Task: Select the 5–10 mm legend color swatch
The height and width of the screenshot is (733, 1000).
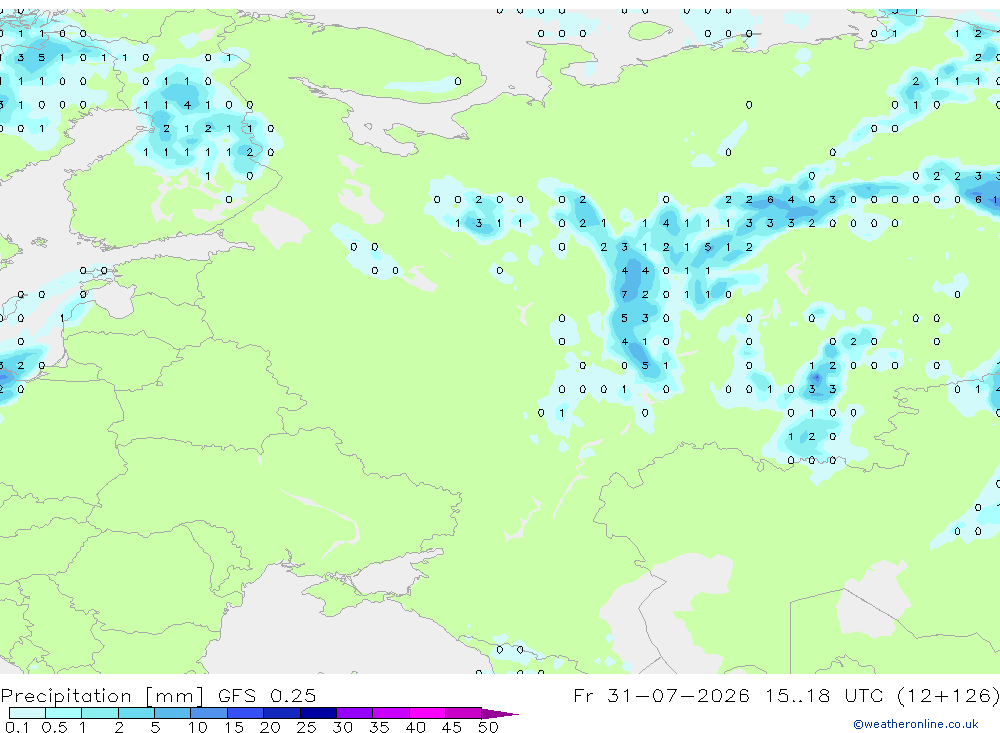Action: [173, 713]
